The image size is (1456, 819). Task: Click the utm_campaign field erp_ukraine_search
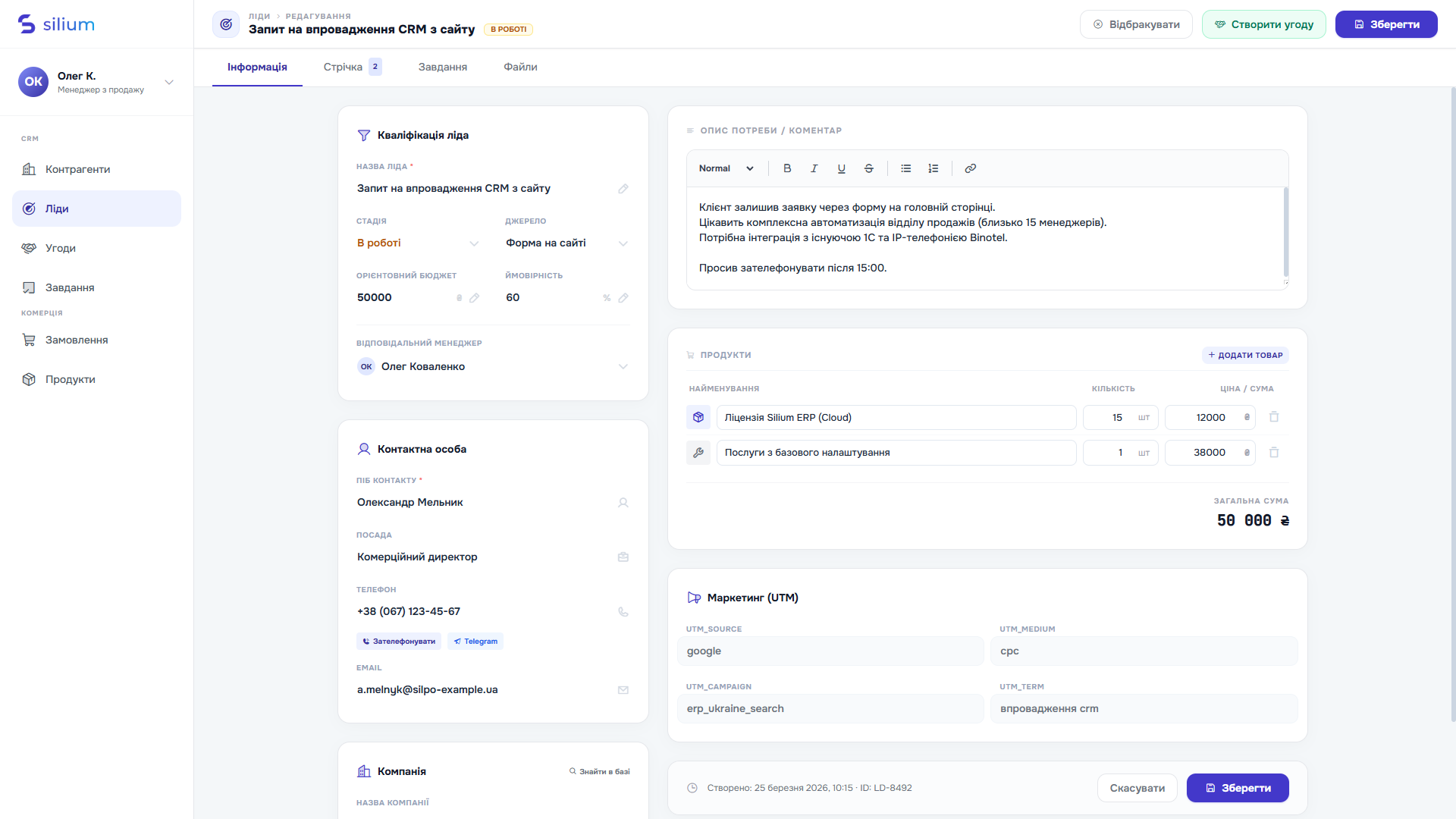(830, 709)
